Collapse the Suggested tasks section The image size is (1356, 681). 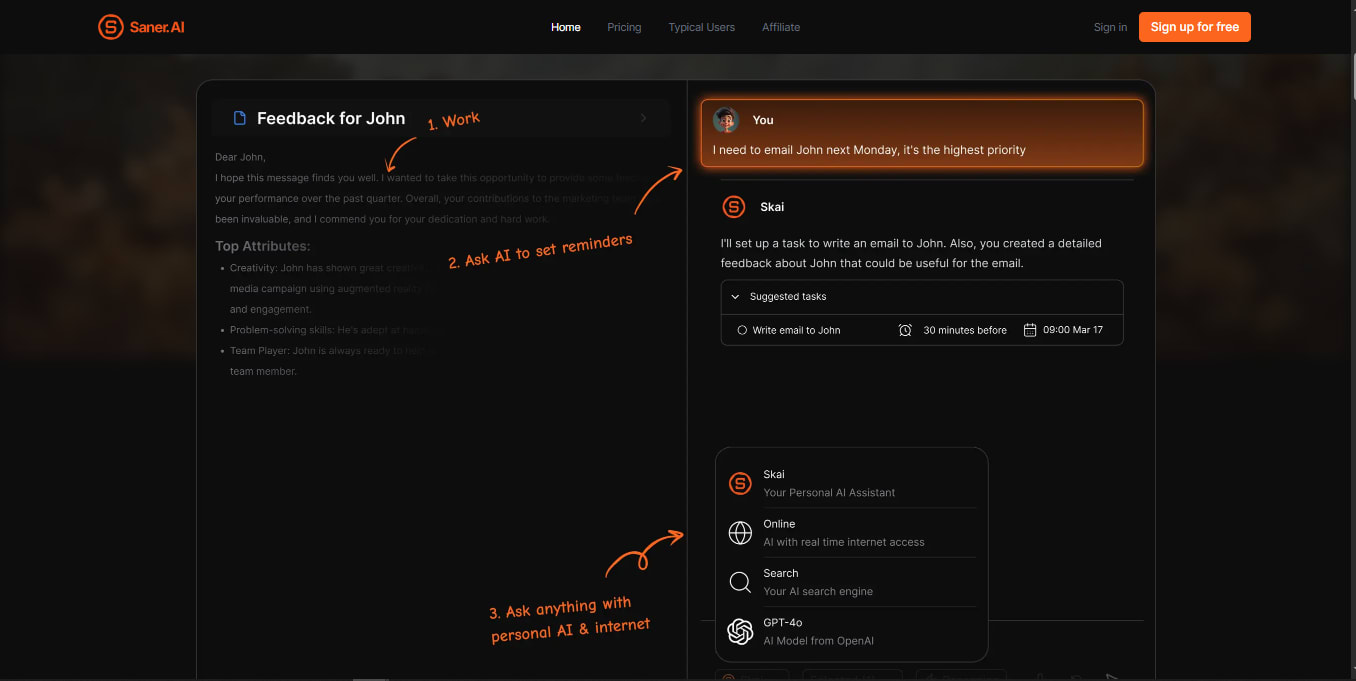(736, 296)
